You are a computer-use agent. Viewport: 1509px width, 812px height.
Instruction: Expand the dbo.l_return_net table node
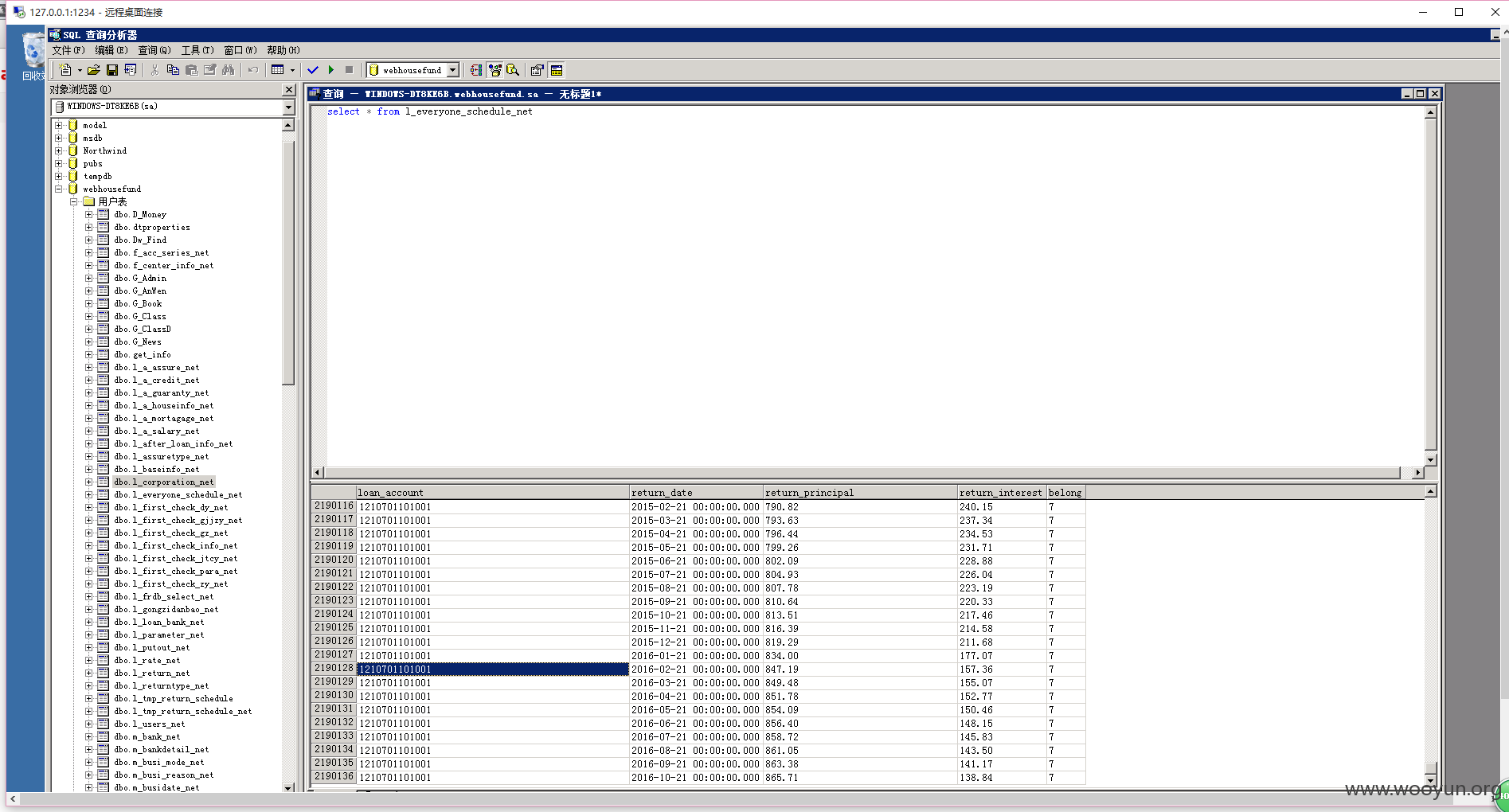89,673
